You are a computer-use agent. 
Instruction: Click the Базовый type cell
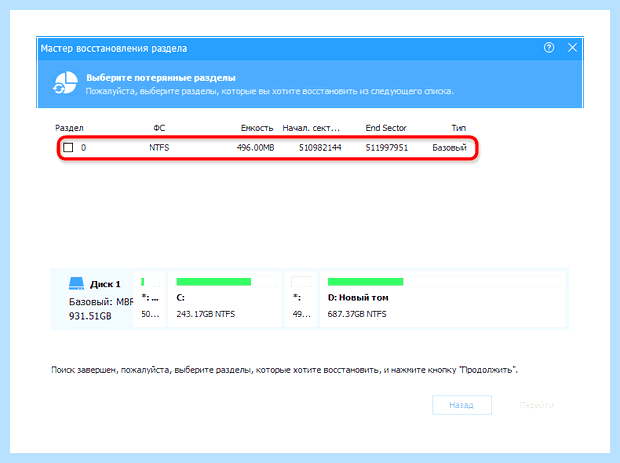[x=449, y=147]
